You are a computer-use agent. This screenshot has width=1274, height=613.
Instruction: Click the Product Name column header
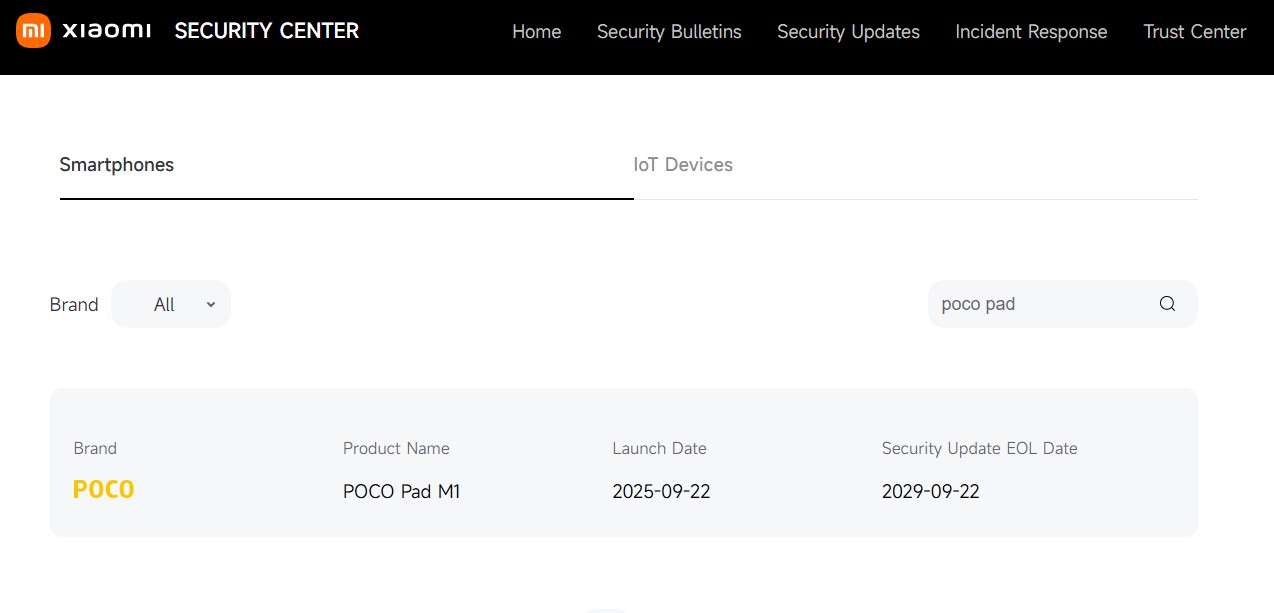click(396, 448)
